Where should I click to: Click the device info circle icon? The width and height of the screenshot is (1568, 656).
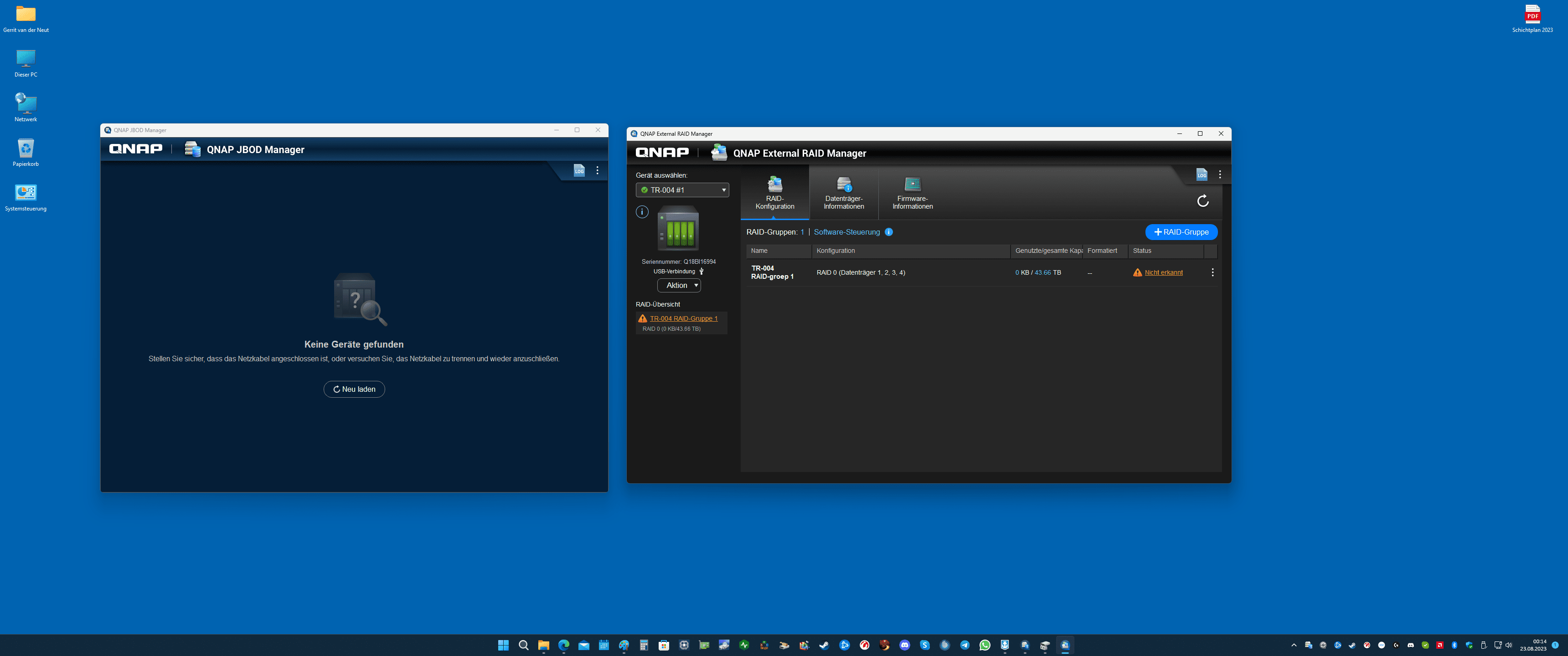coord(642,212)
